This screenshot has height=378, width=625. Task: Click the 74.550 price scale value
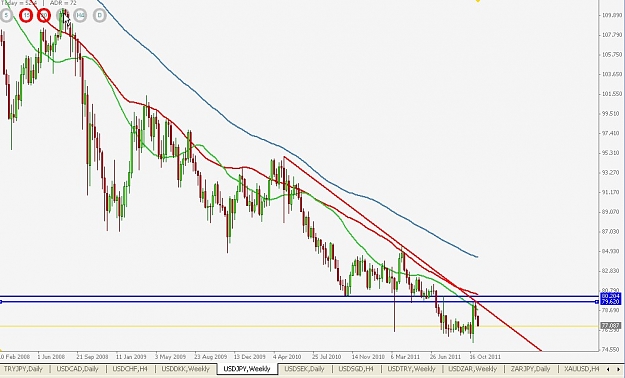(611, 350)
